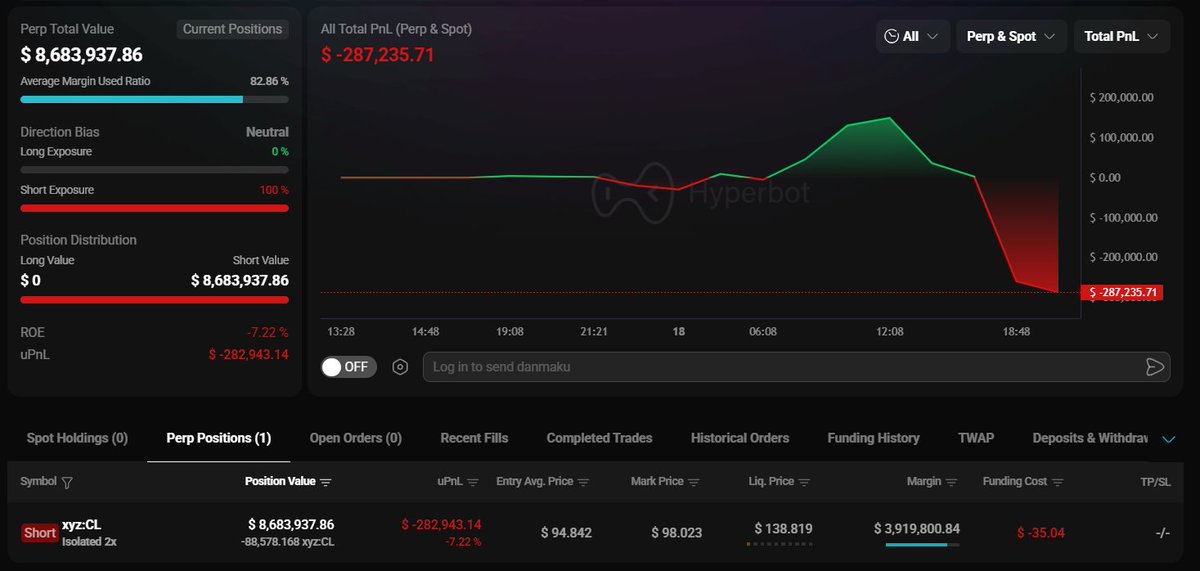
Task: Click the -88,578.168 xyz:CL size text
Action: pyautogui.click(x=287, y=542)
